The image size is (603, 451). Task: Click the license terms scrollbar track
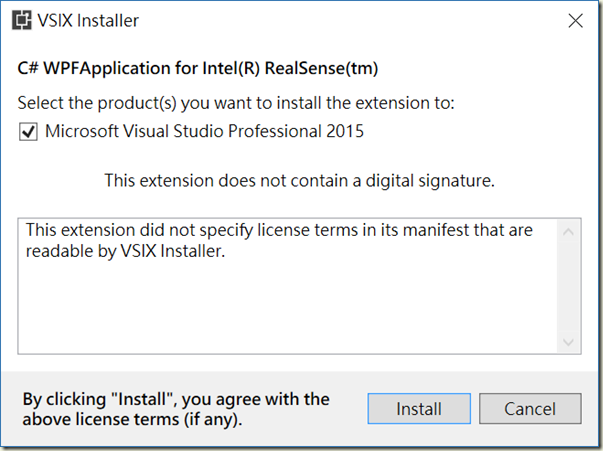coord(569,288)
